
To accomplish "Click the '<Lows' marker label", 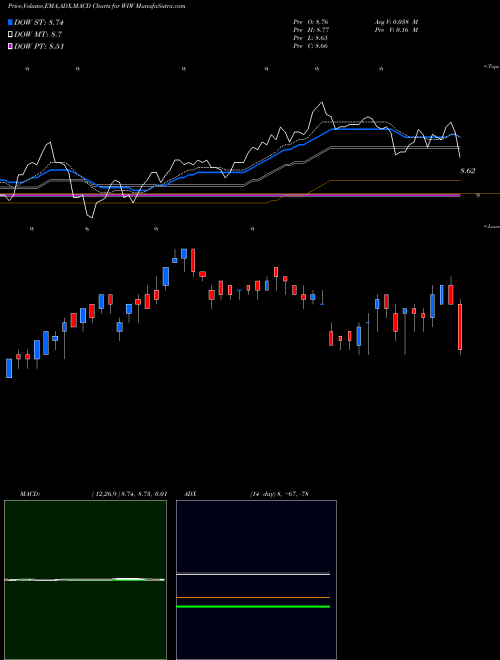I will [x=492, y=226].
